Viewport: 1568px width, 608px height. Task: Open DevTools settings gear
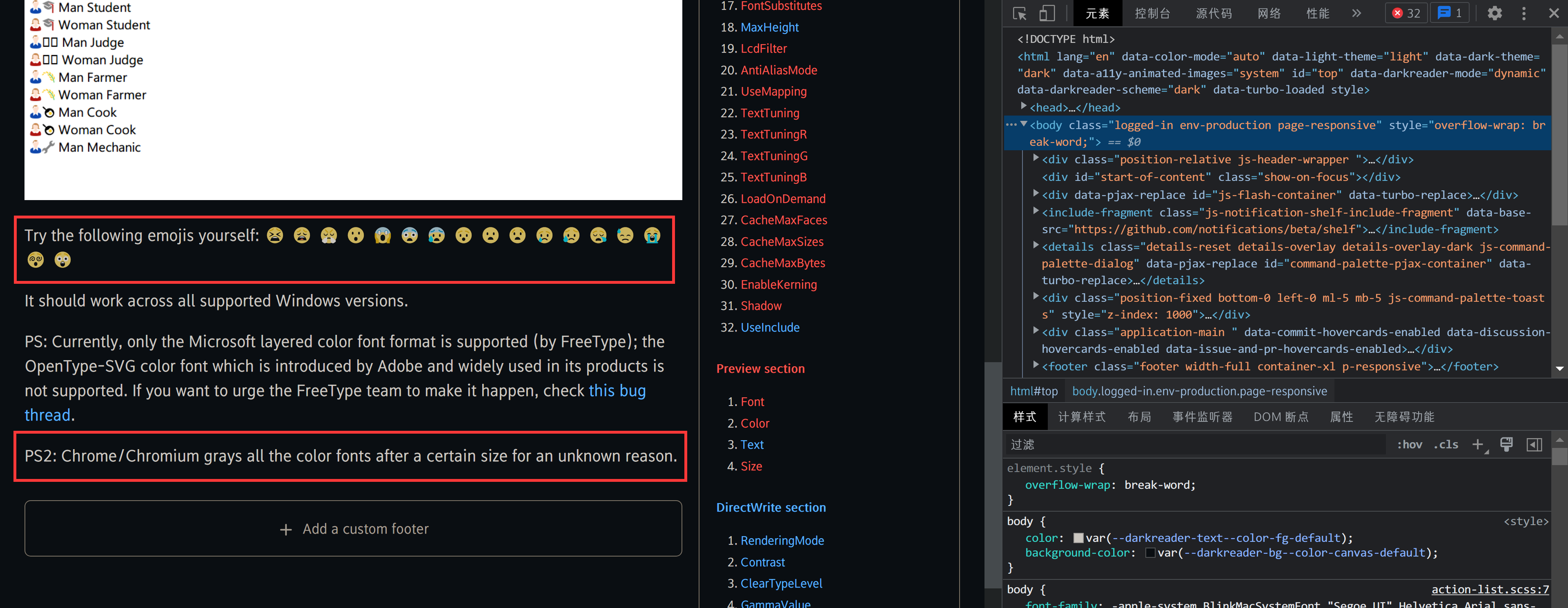pyautogui.click(x=1494, y=13)
